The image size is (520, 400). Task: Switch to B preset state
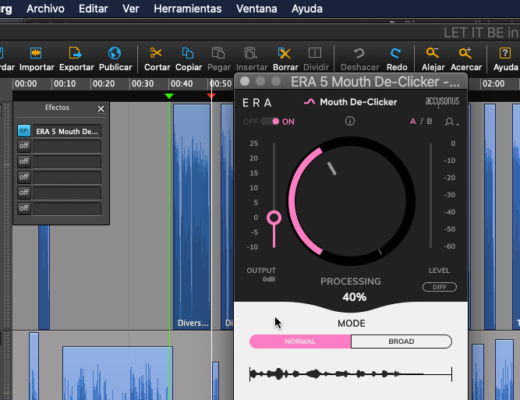click(x=429, y=121)
